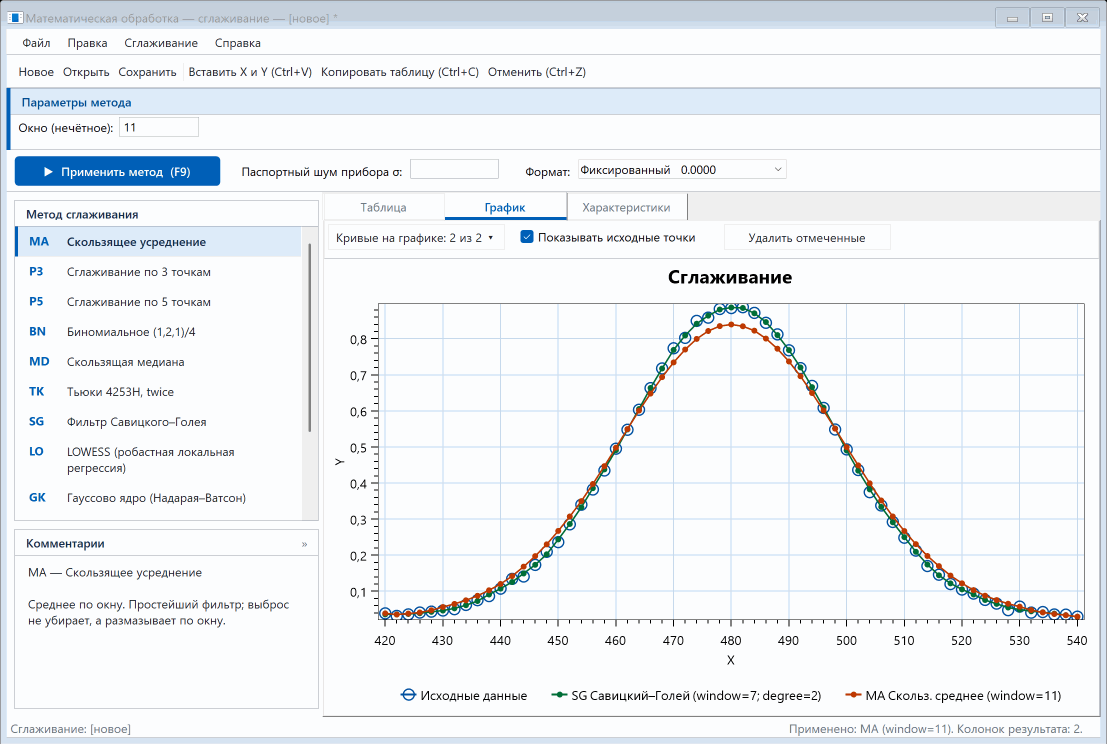Click the 'Окно (нечётное)' input field
Viewport: 1107px width, 744px height.
(x=159, y=128)
